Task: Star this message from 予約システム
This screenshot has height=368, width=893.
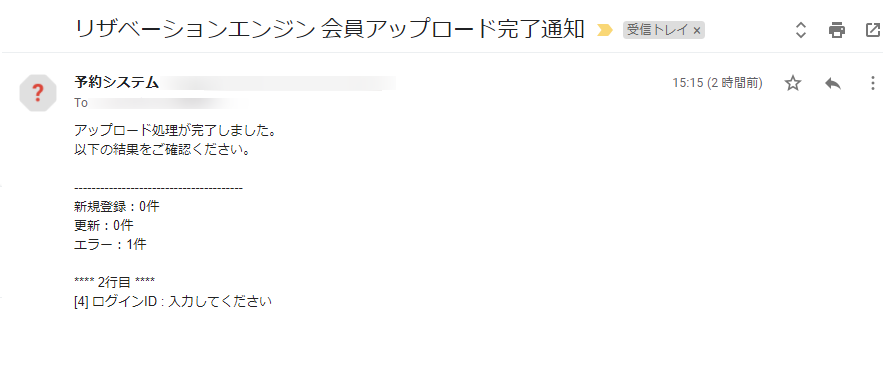Action: coord(793,84)
